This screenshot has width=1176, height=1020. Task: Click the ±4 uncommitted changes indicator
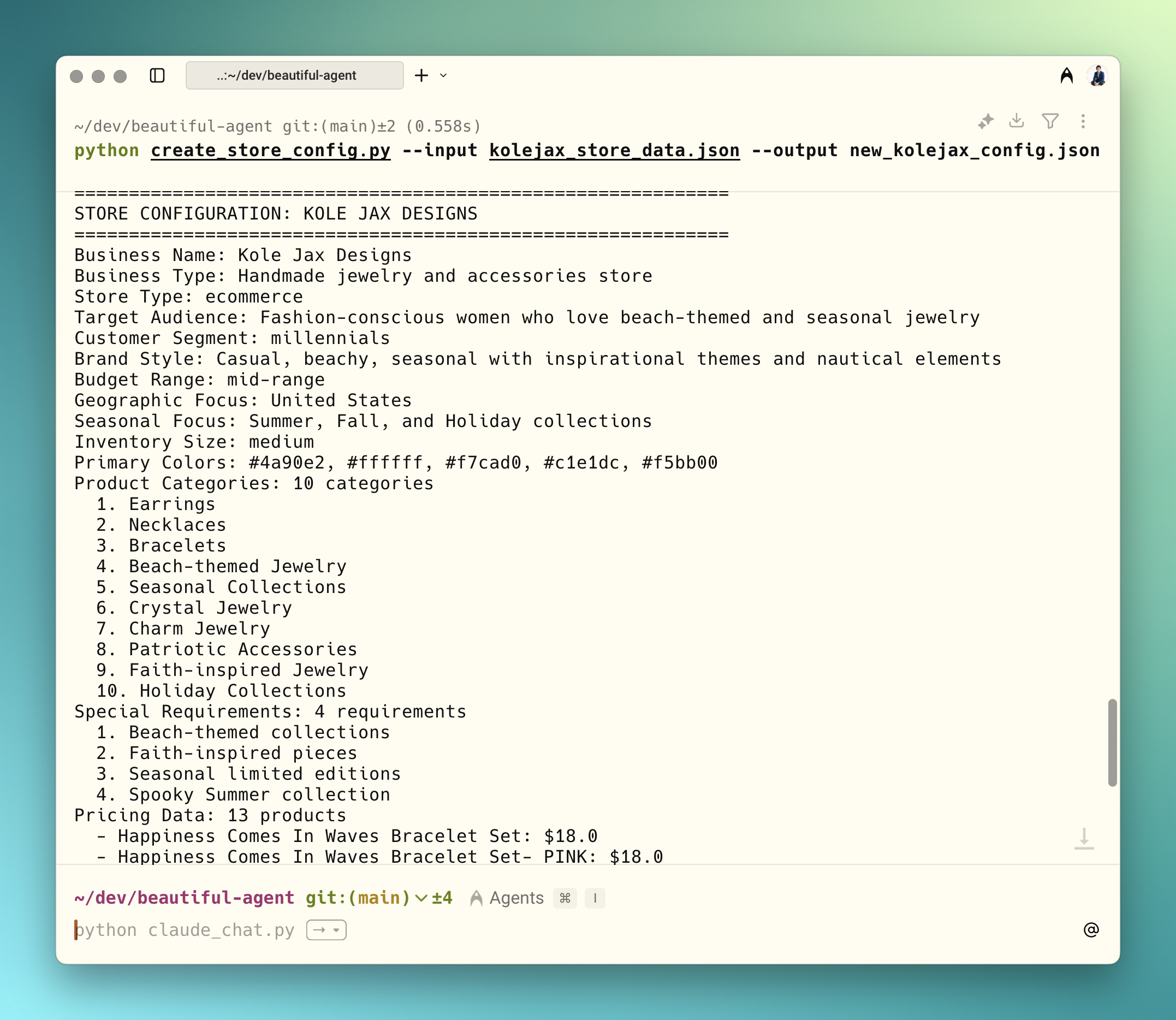(442, 898)
